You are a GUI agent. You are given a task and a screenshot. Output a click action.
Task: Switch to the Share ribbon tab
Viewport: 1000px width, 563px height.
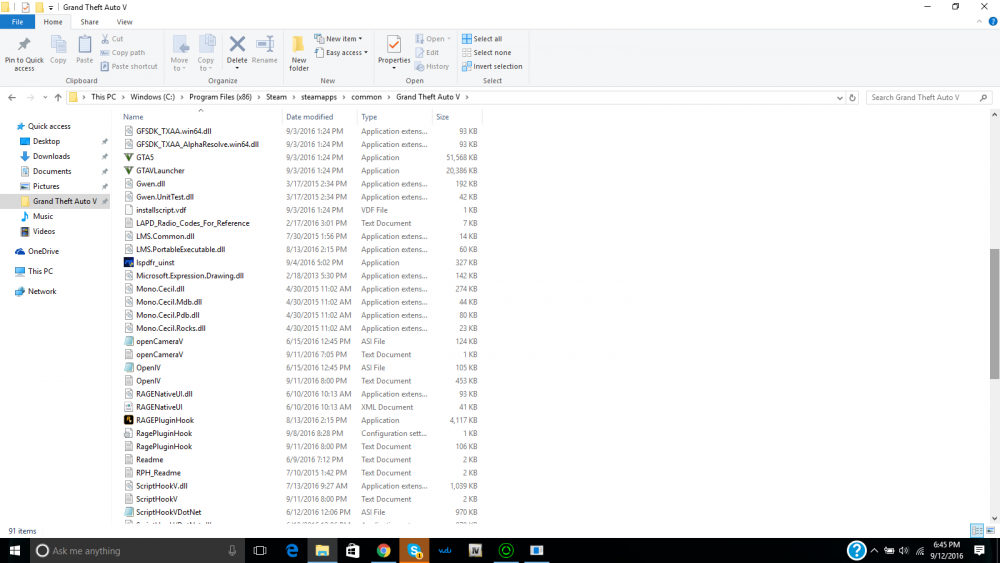coord(89,22)
